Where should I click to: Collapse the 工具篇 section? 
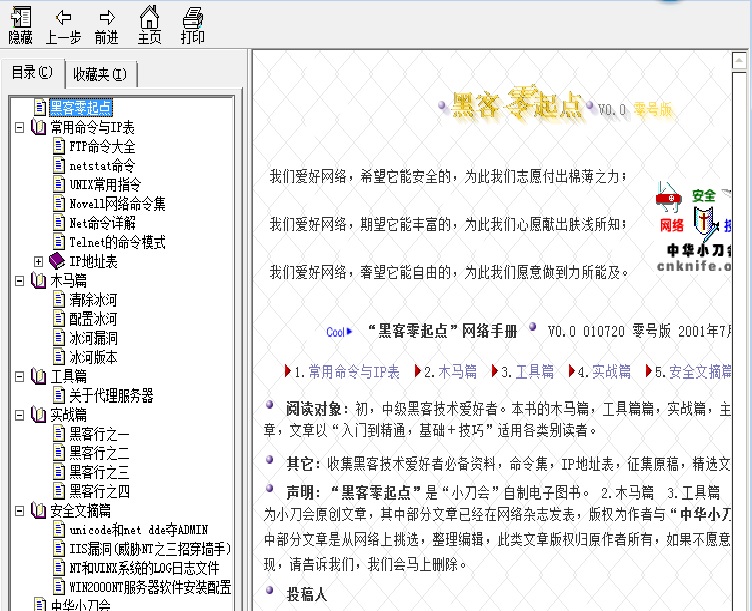(20, 376)
